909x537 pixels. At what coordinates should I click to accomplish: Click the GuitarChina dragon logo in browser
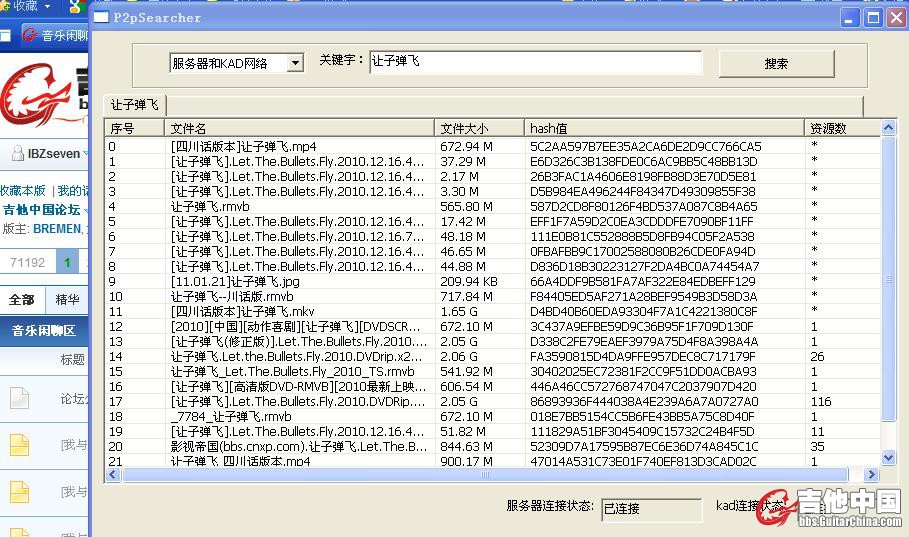34,93
